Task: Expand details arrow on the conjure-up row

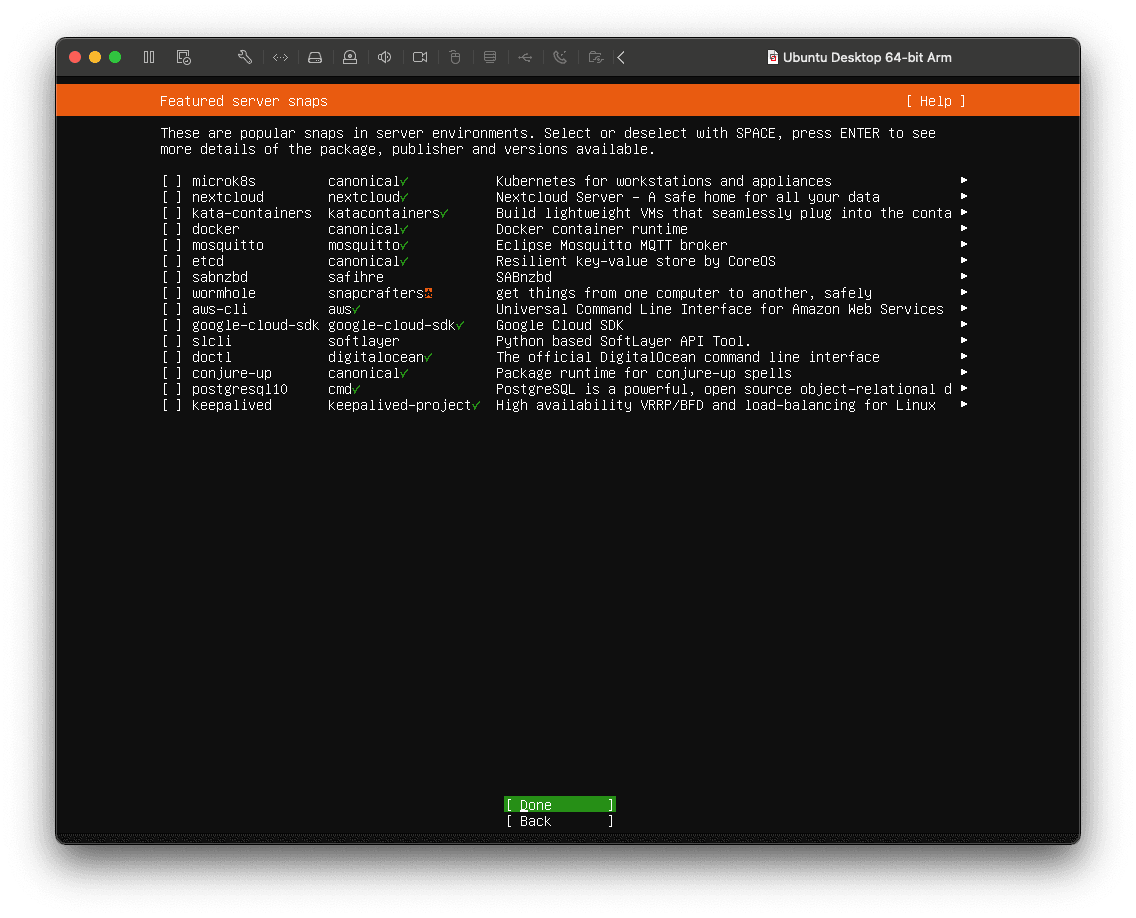Action: 964,372
